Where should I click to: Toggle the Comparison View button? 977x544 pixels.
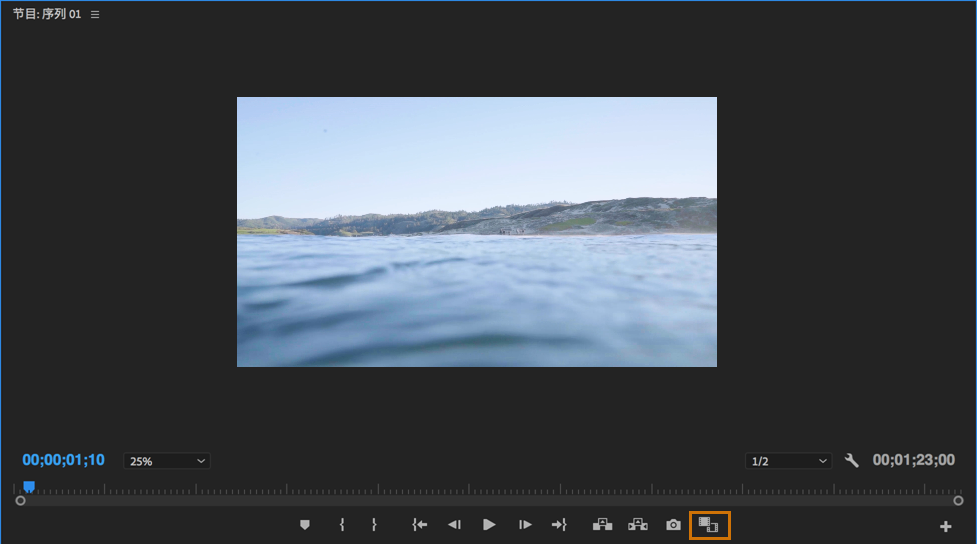pos(709,525)
